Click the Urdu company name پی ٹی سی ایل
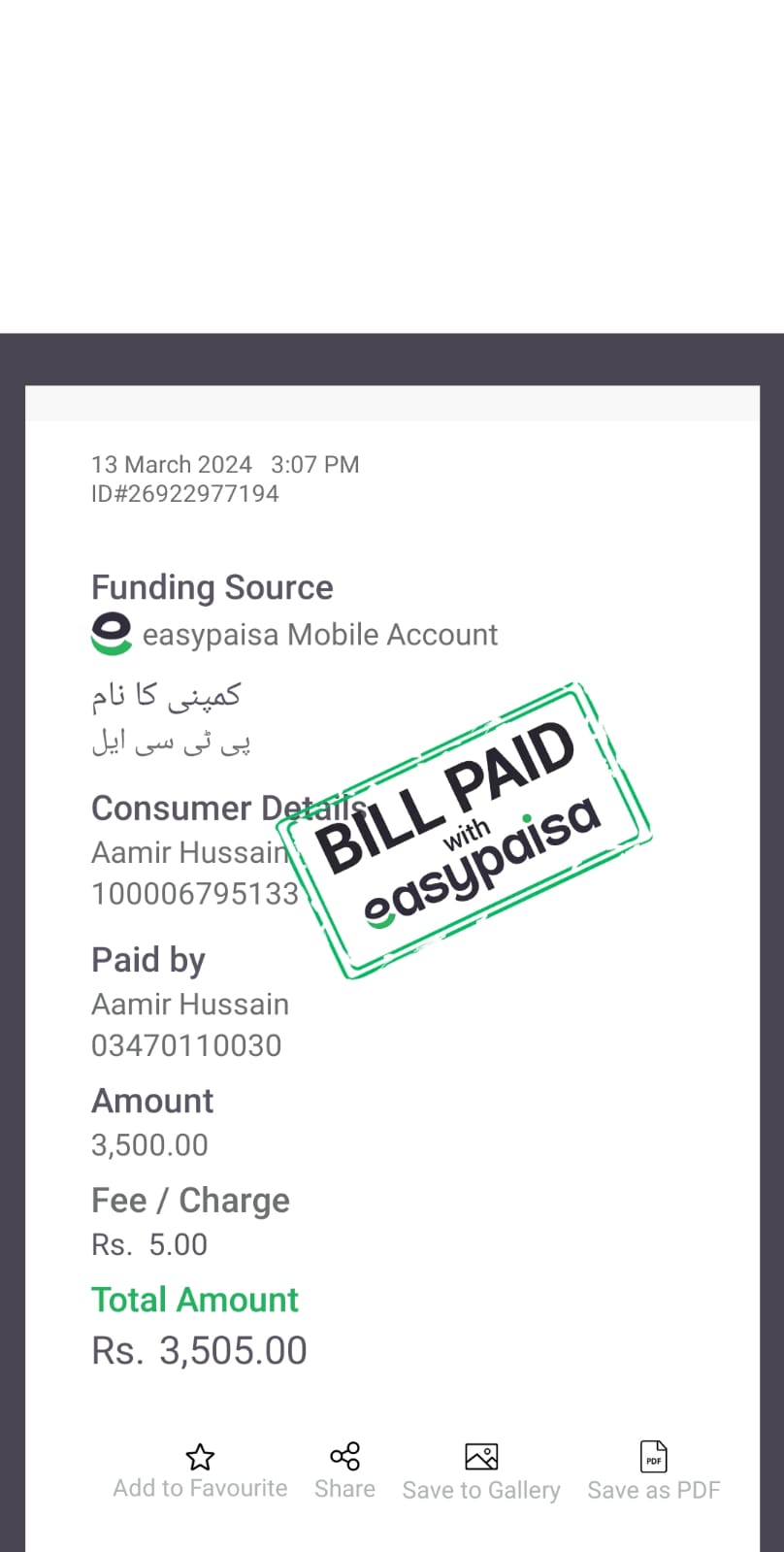Screen dimensions: 784x1552 pyautogui.click(x=171, y=743)
